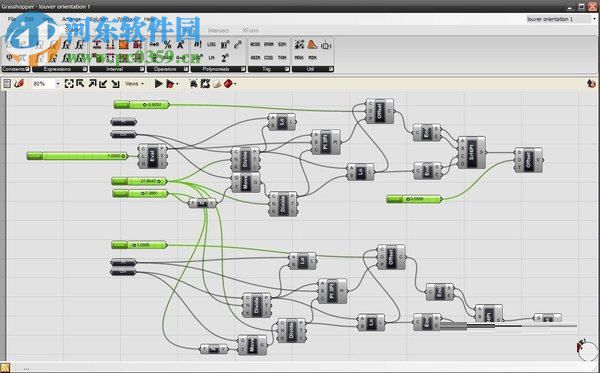
Task: Jump view to upper-right corner arrow
Action: [x=92, y=83]
